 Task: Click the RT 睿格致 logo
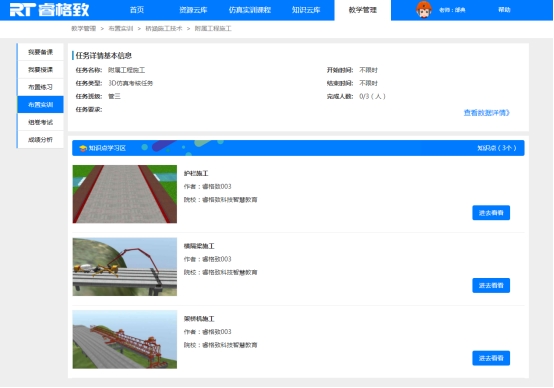click(x=49, y=10)
